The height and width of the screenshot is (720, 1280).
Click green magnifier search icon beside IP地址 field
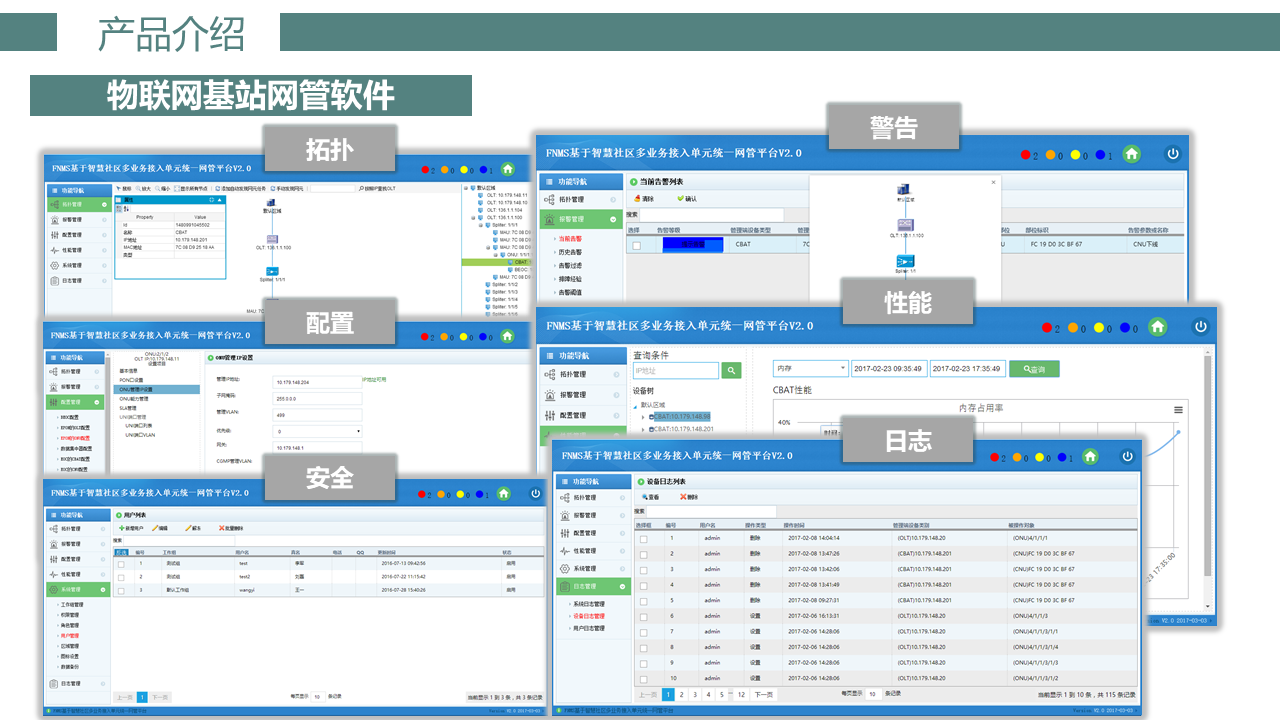pos(732,370)
